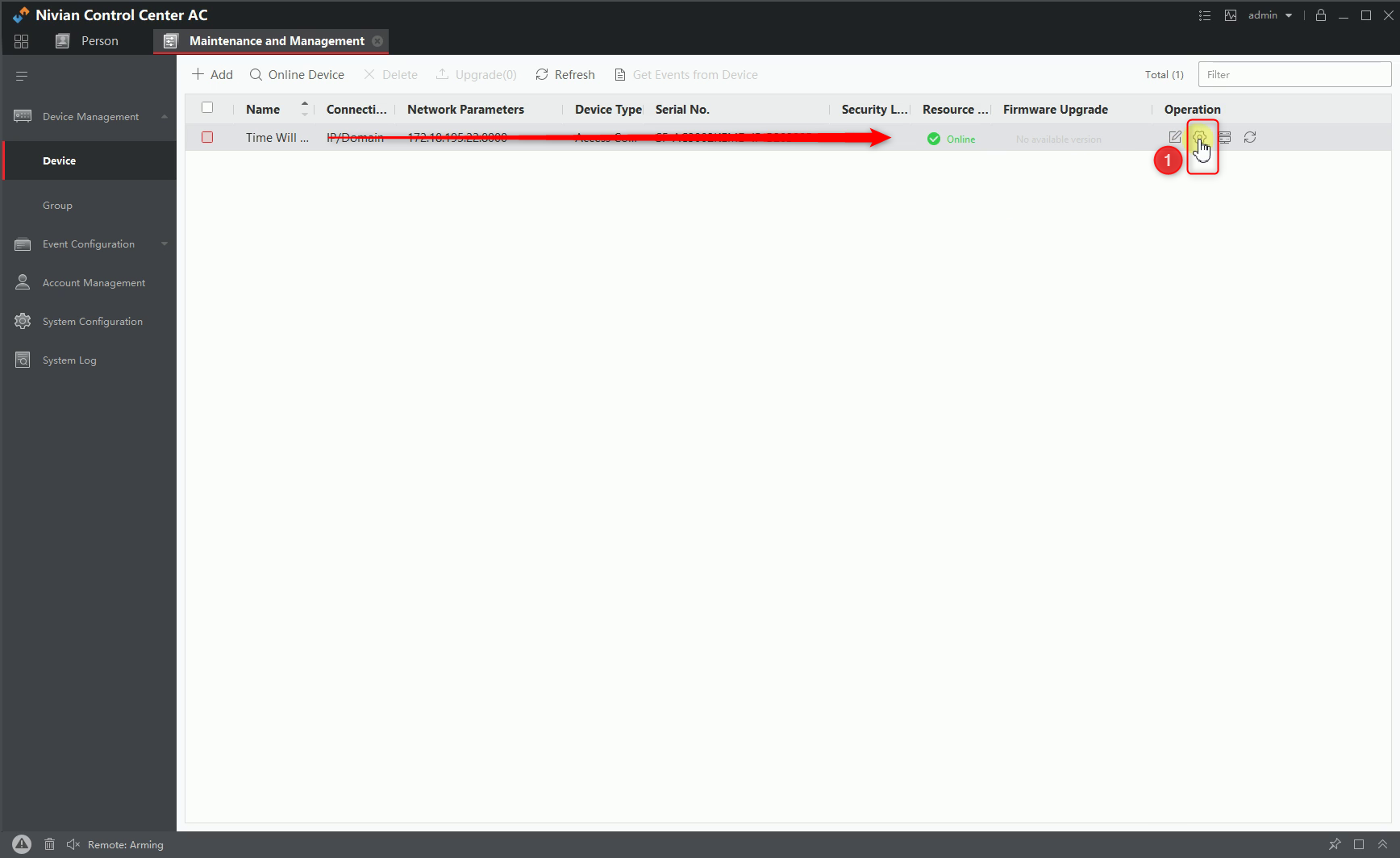Check the Time Will device row checkbox

click(x=207, y=138)
